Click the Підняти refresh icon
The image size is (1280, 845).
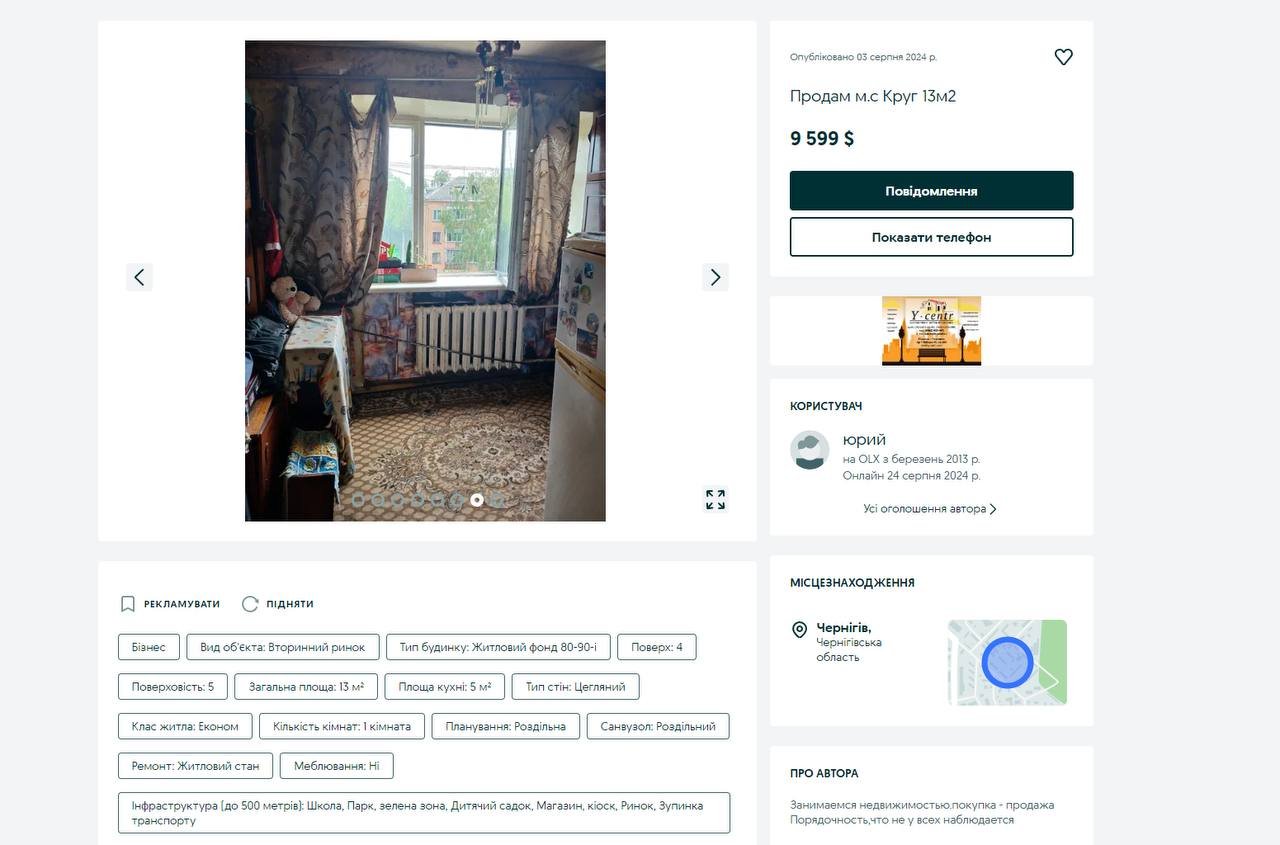250,604
